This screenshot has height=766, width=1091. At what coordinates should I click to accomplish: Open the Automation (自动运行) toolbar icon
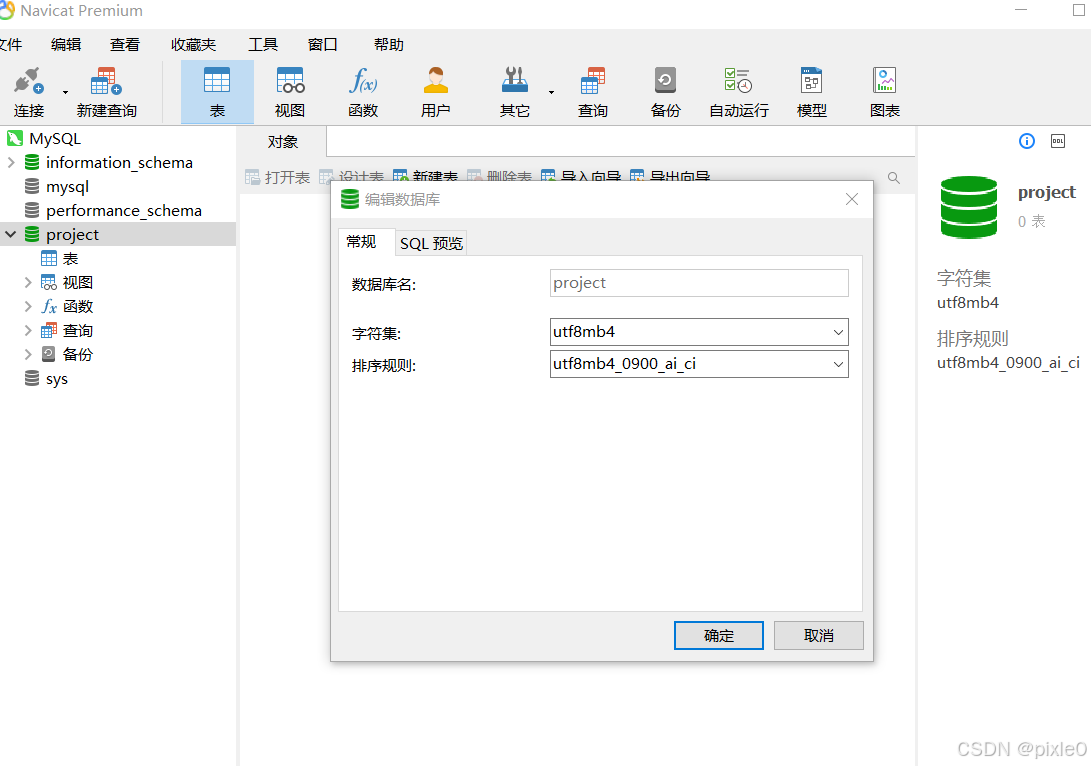pyautogui.click(x=738, y=92)
